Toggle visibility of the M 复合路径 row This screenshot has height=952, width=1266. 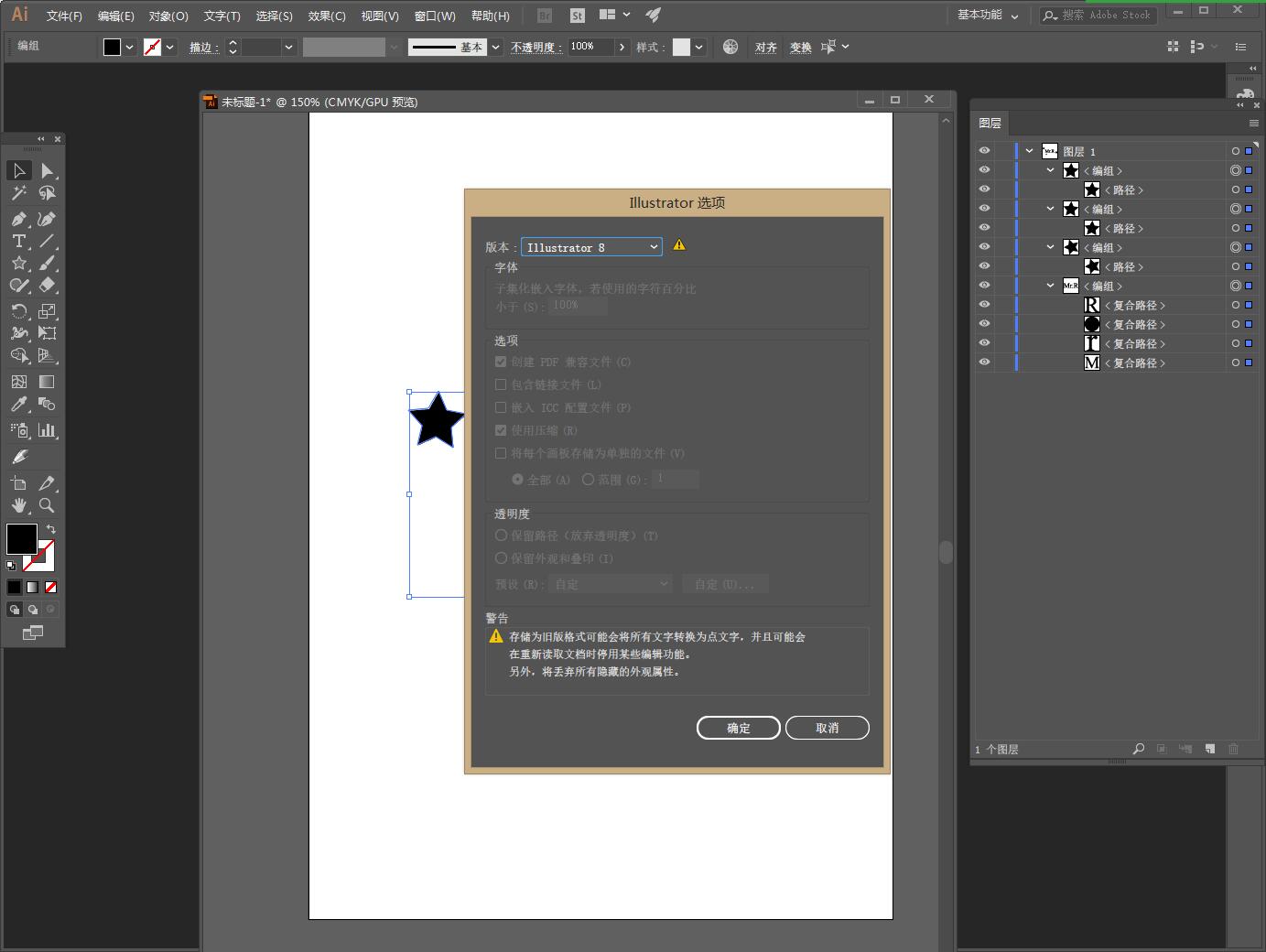click(984, 362)
